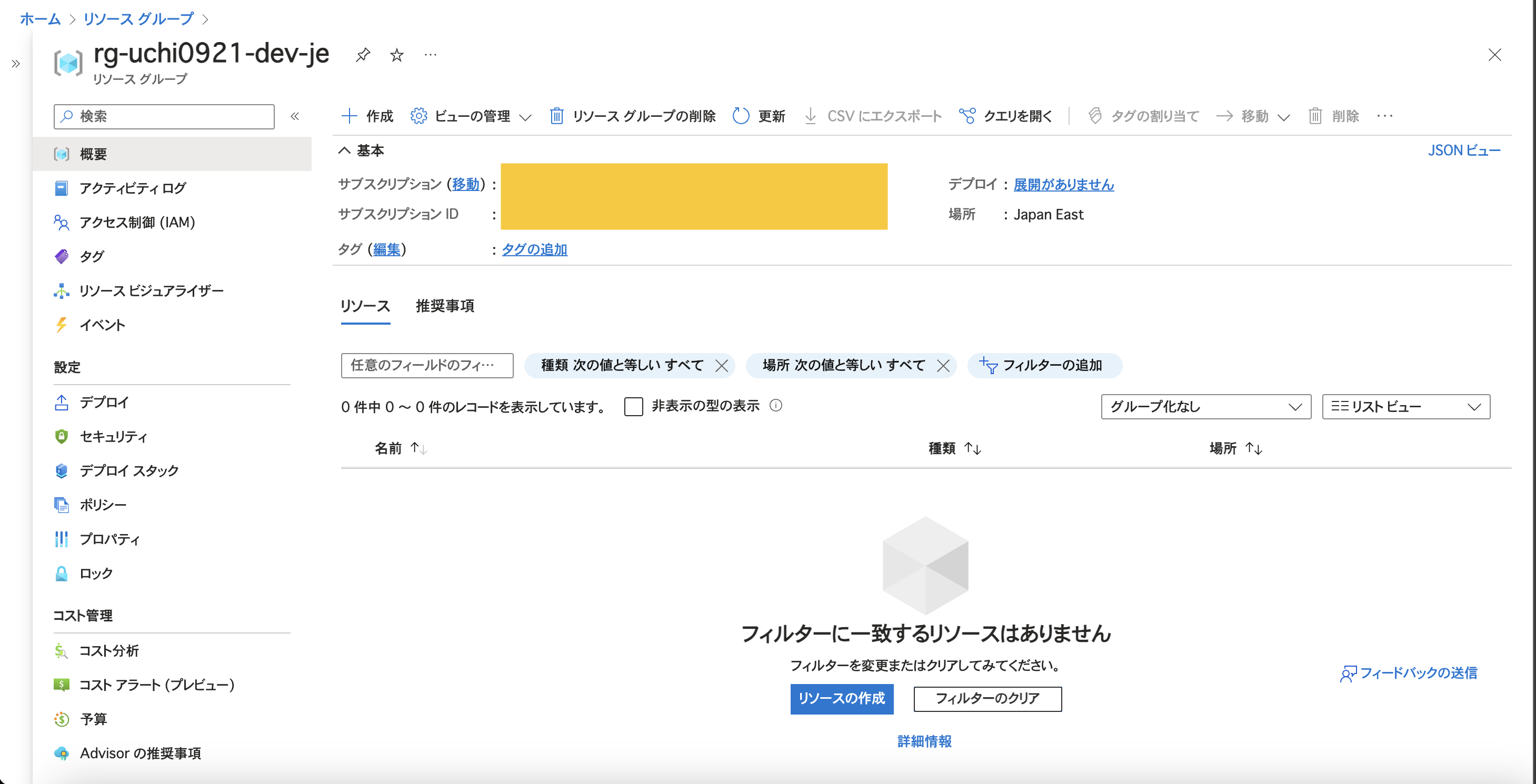
Task: Click the リソースの作成 button
Action: click(x=842, y=699)
